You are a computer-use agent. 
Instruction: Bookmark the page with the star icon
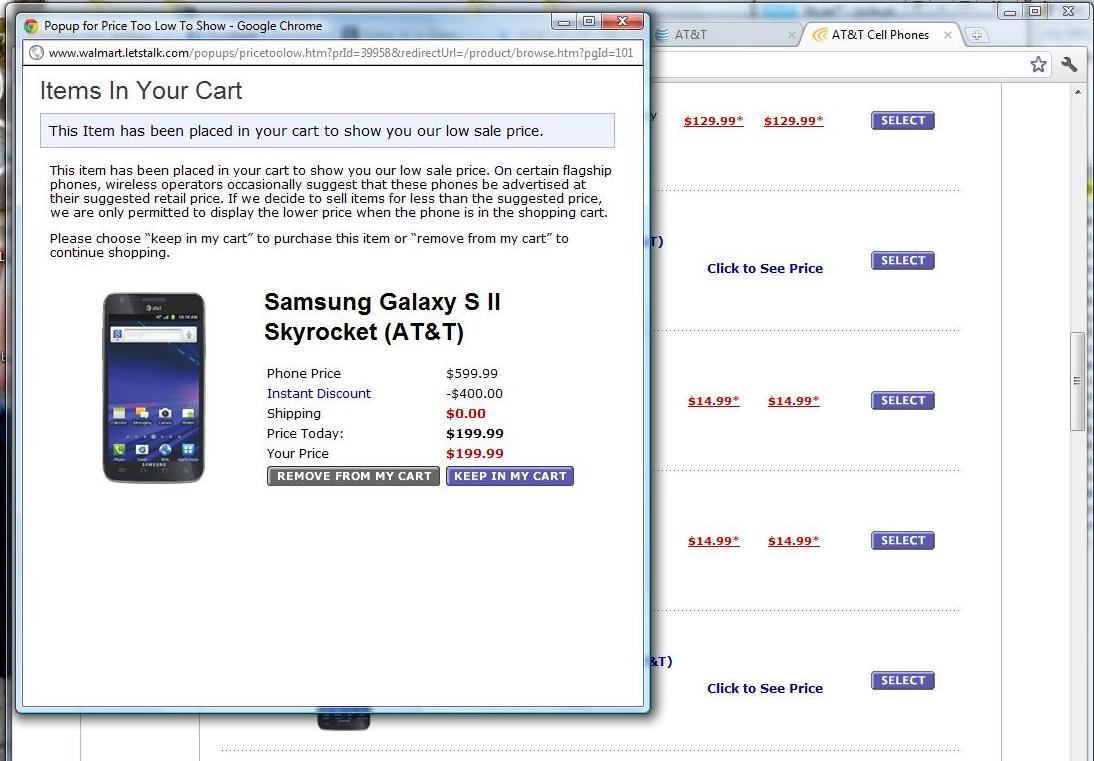tap(1038, 65)
